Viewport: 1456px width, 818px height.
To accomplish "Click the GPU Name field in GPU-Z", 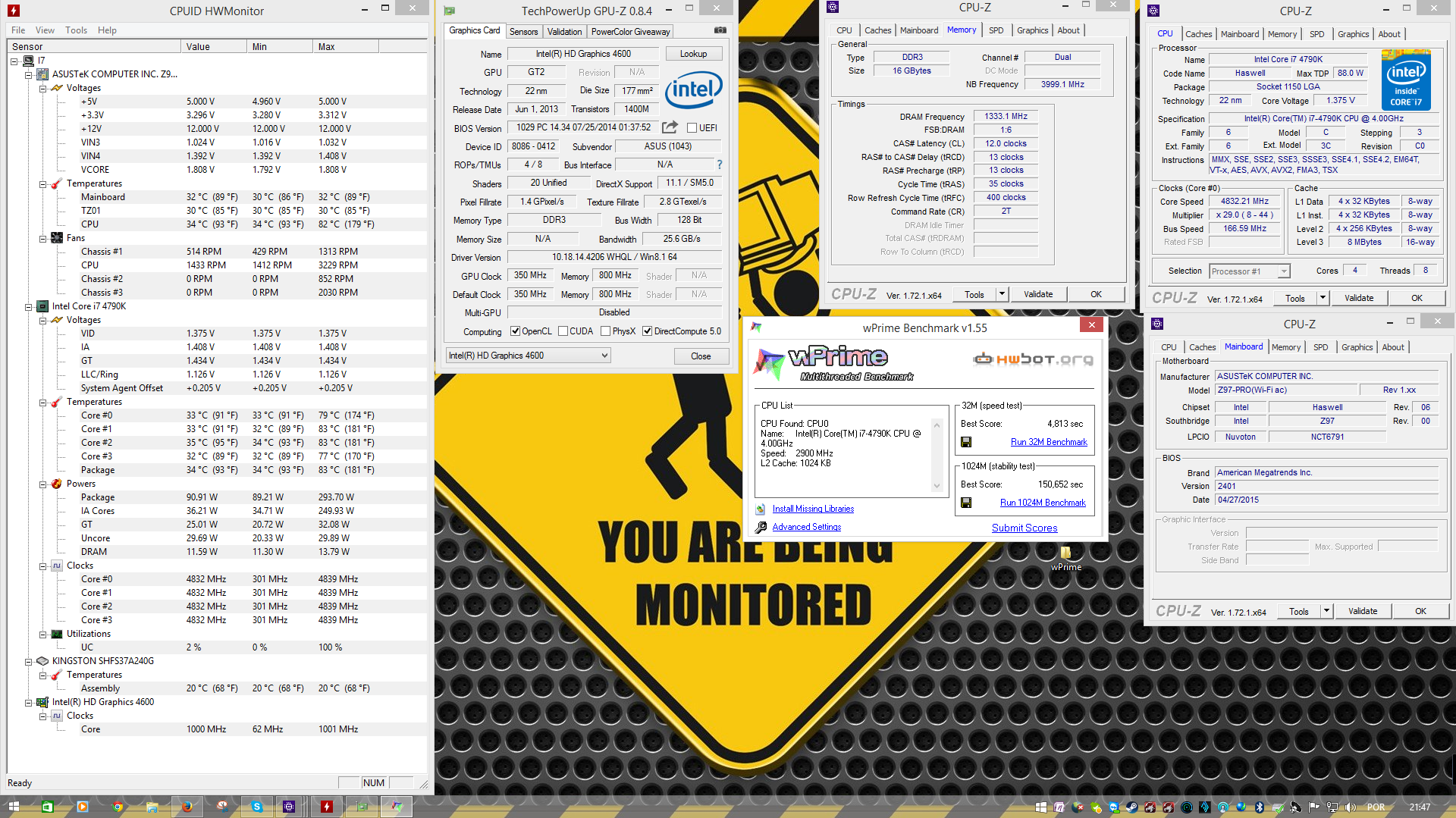I will [583, 54].
